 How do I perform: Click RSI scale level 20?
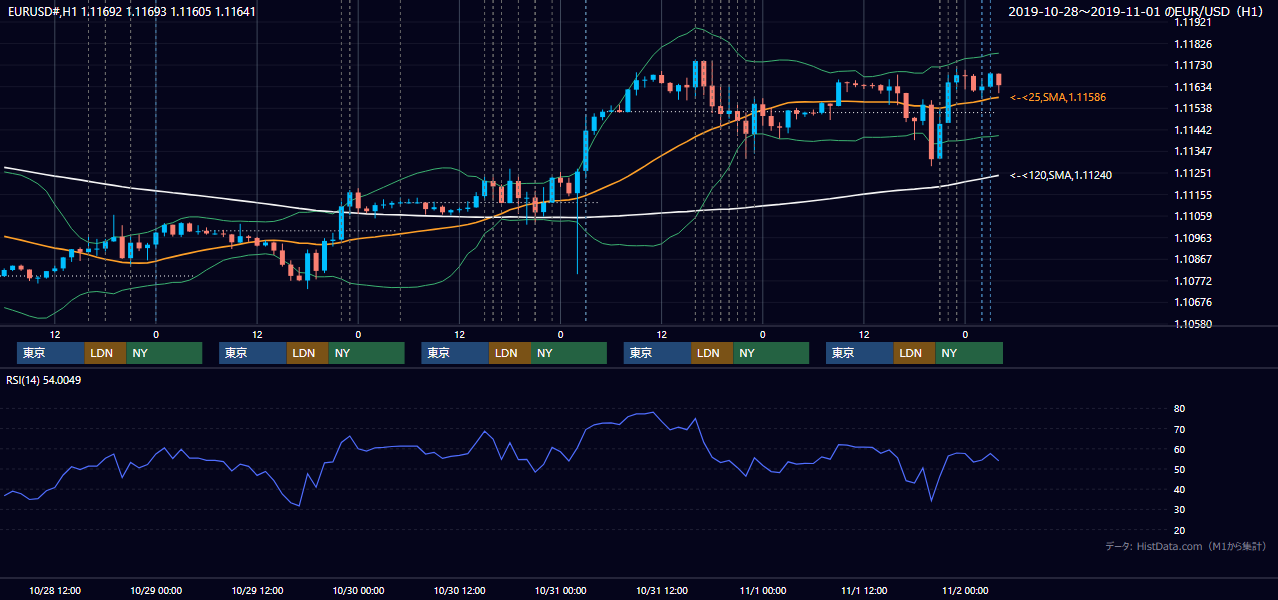[x=1179, y=531]
